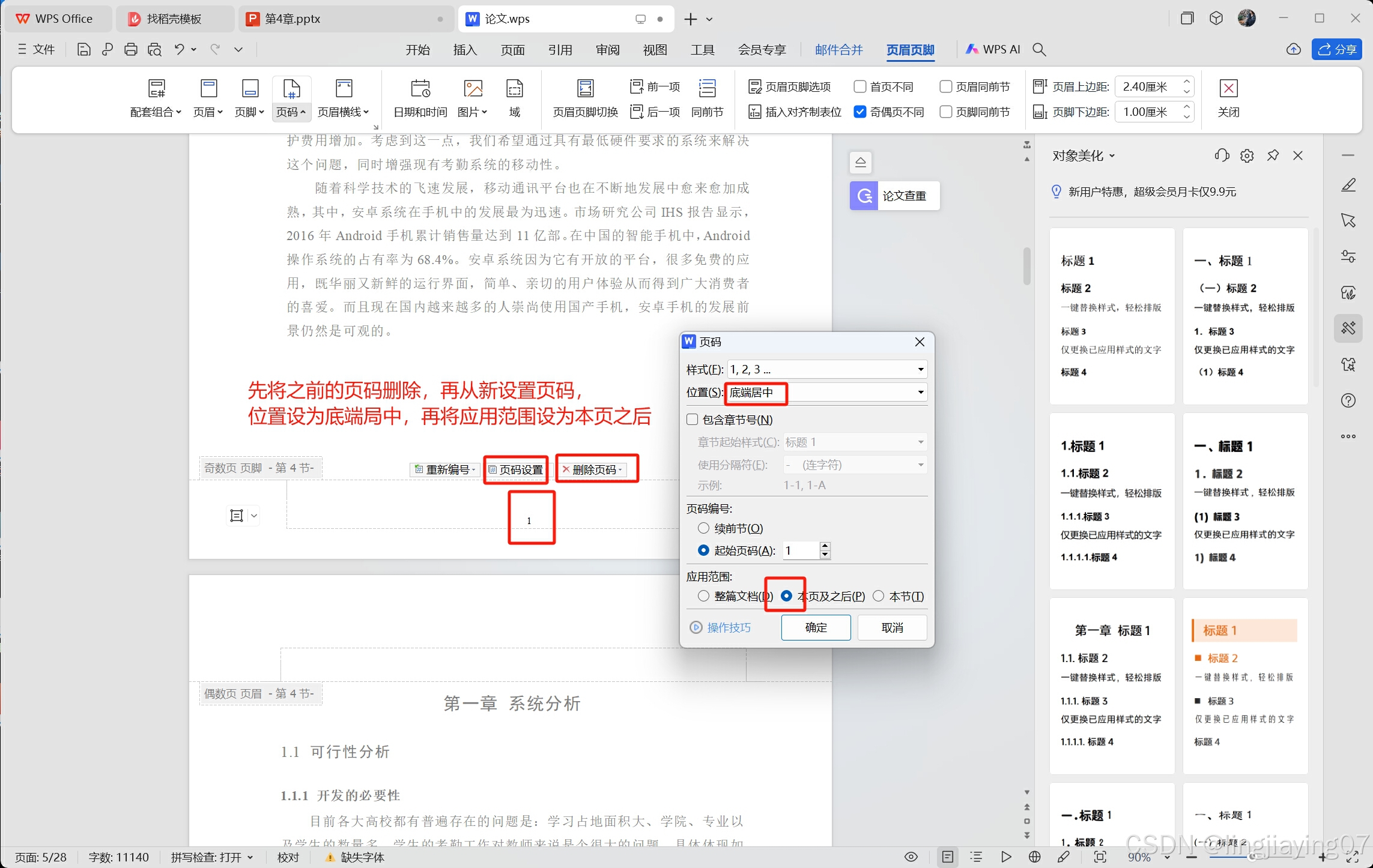
Task: Enable the 首页不同 checkbox
Action: (x=860, y=87)
